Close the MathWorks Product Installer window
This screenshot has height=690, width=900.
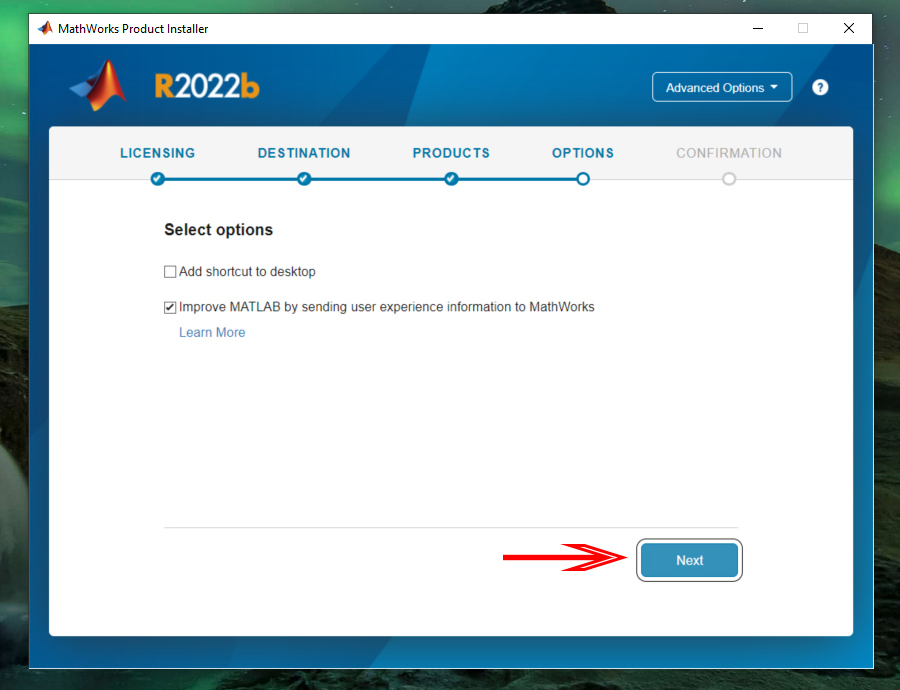[x=849, y=28]
